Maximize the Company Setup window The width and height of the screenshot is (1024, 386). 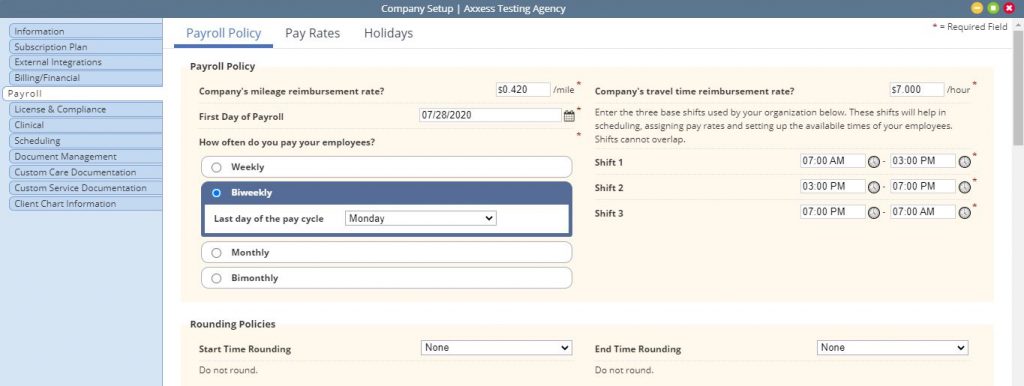[993, 8]
